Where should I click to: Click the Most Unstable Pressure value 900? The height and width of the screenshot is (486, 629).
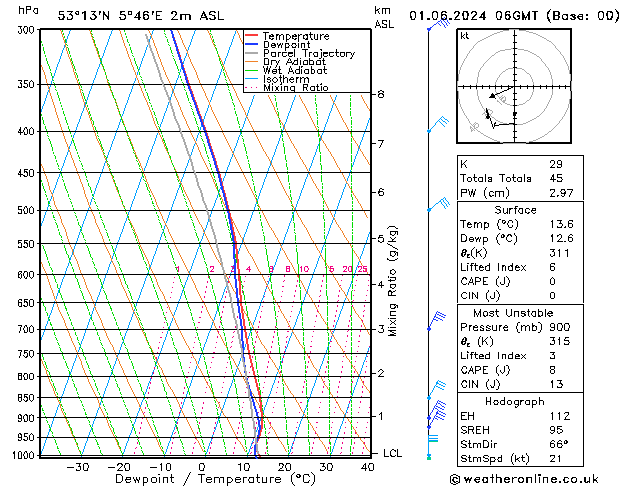(560, 327)
